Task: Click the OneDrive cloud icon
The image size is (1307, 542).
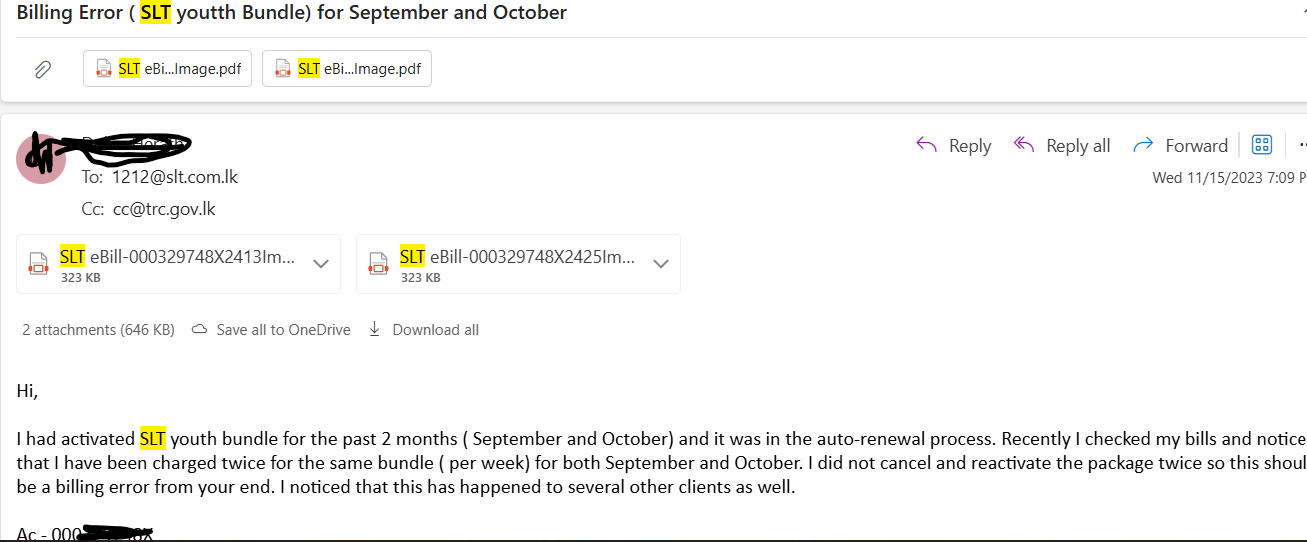Action: [x=199, y=329]
